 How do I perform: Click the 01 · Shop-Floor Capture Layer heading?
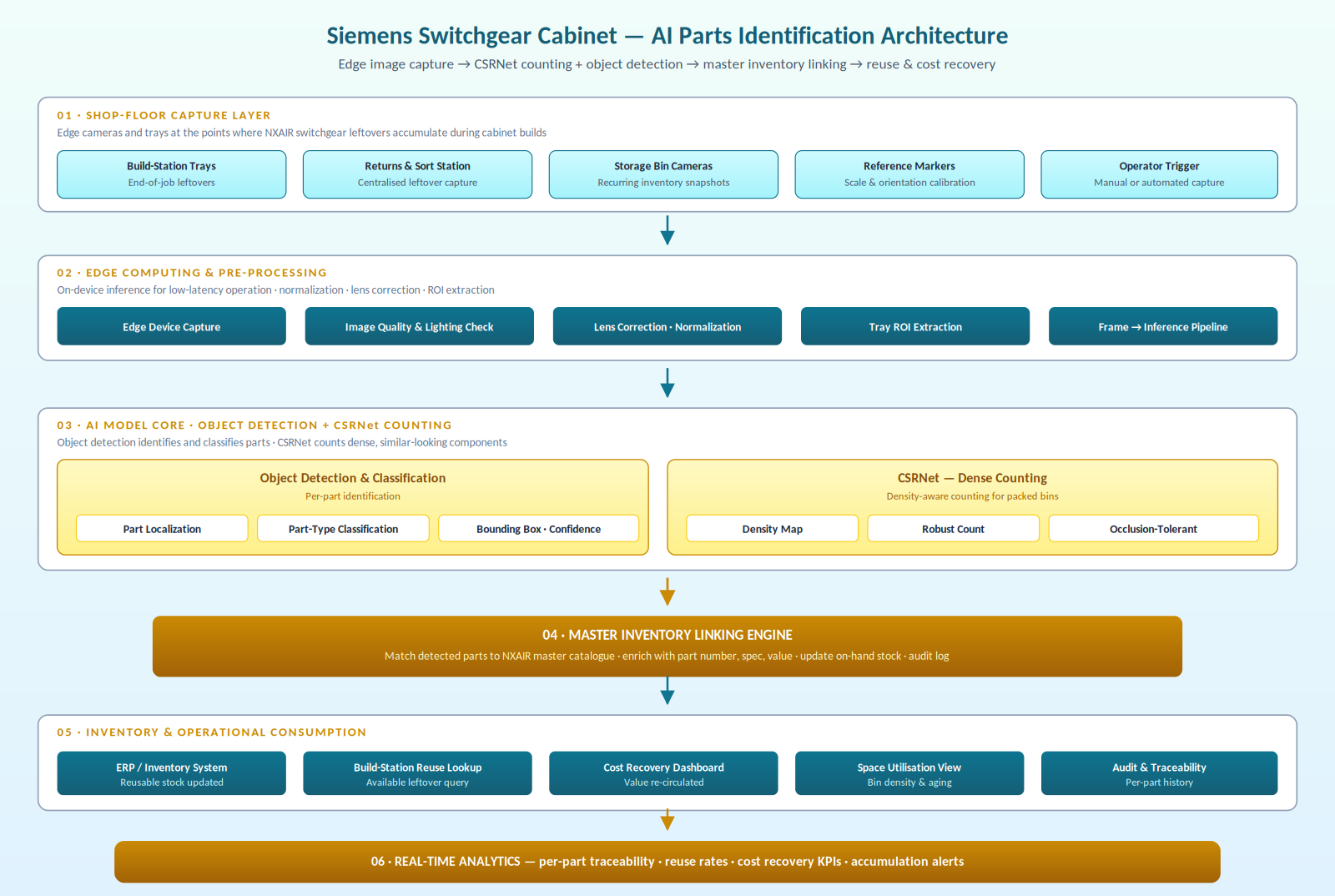pos(164,115)
